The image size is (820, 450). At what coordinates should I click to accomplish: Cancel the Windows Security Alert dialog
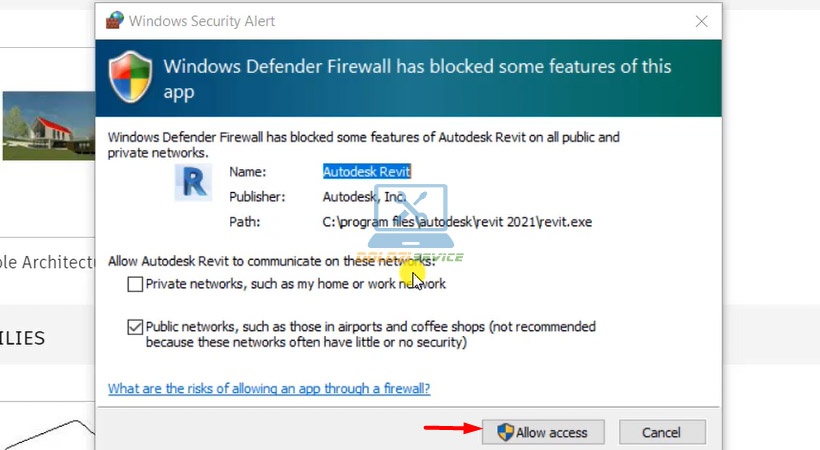662,432
